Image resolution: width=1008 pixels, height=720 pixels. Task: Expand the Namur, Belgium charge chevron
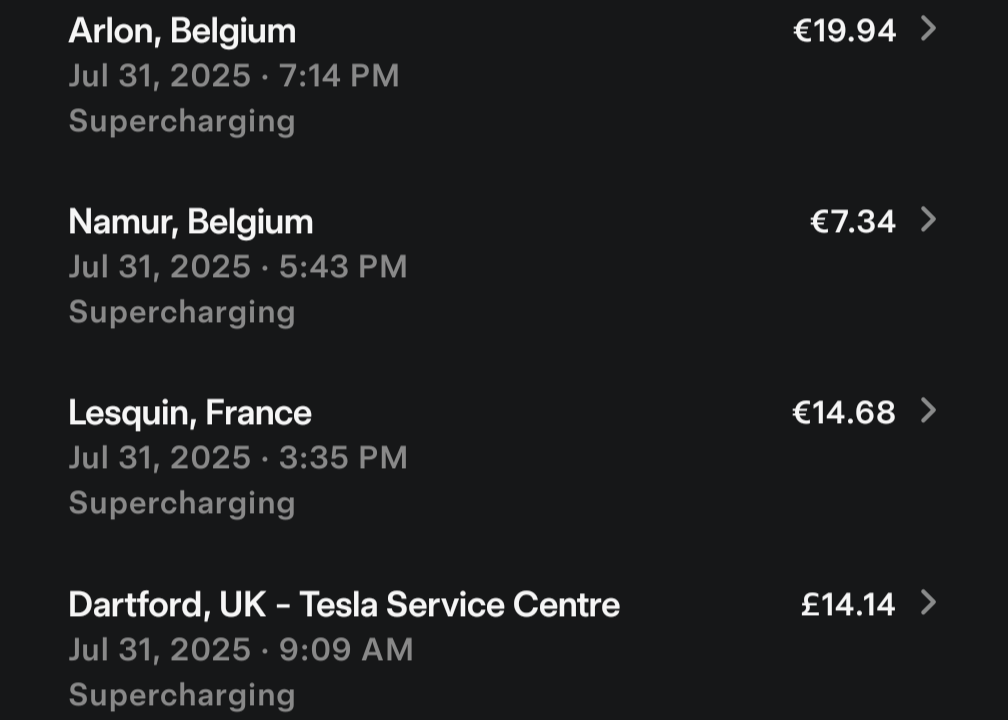[x=928, y=220]
